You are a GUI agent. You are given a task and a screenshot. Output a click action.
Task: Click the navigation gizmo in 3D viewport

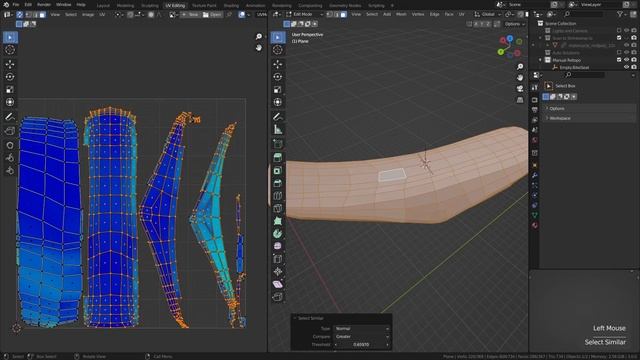tap(510, 46)
